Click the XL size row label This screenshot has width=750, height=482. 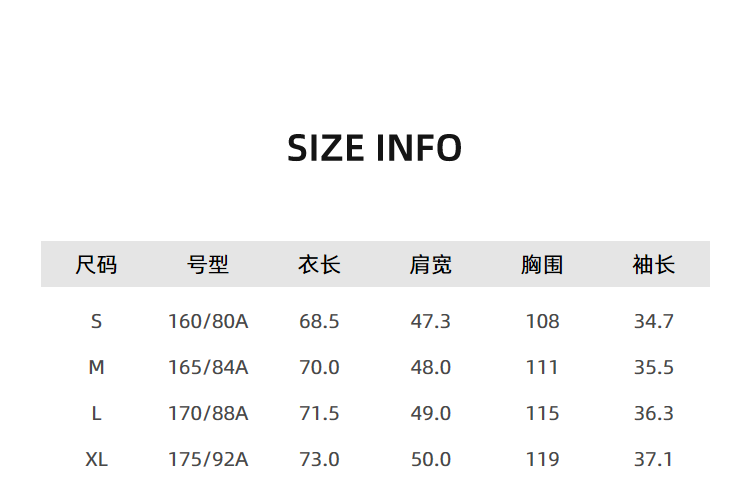pyautogui.click(x=96, y=459)
